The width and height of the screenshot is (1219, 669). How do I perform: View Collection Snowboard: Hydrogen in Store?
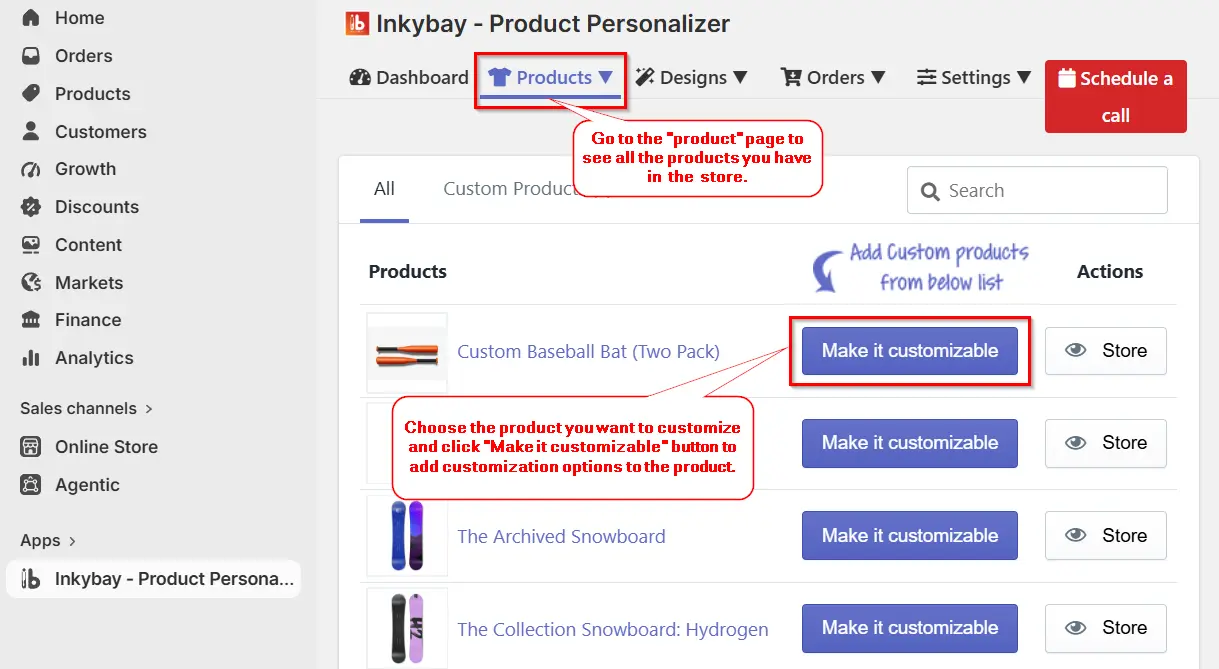pyautogui.click(x=1105, y=628)
